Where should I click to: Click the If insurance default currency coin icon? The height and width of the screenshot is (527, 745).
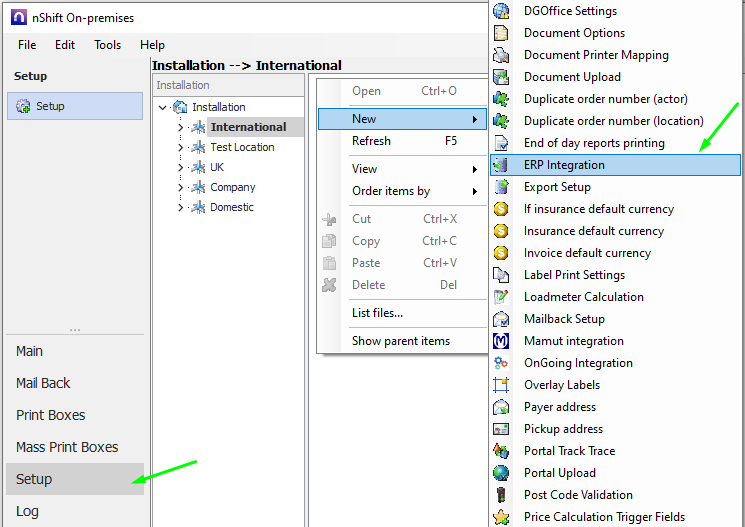click(x=501, y=209)
